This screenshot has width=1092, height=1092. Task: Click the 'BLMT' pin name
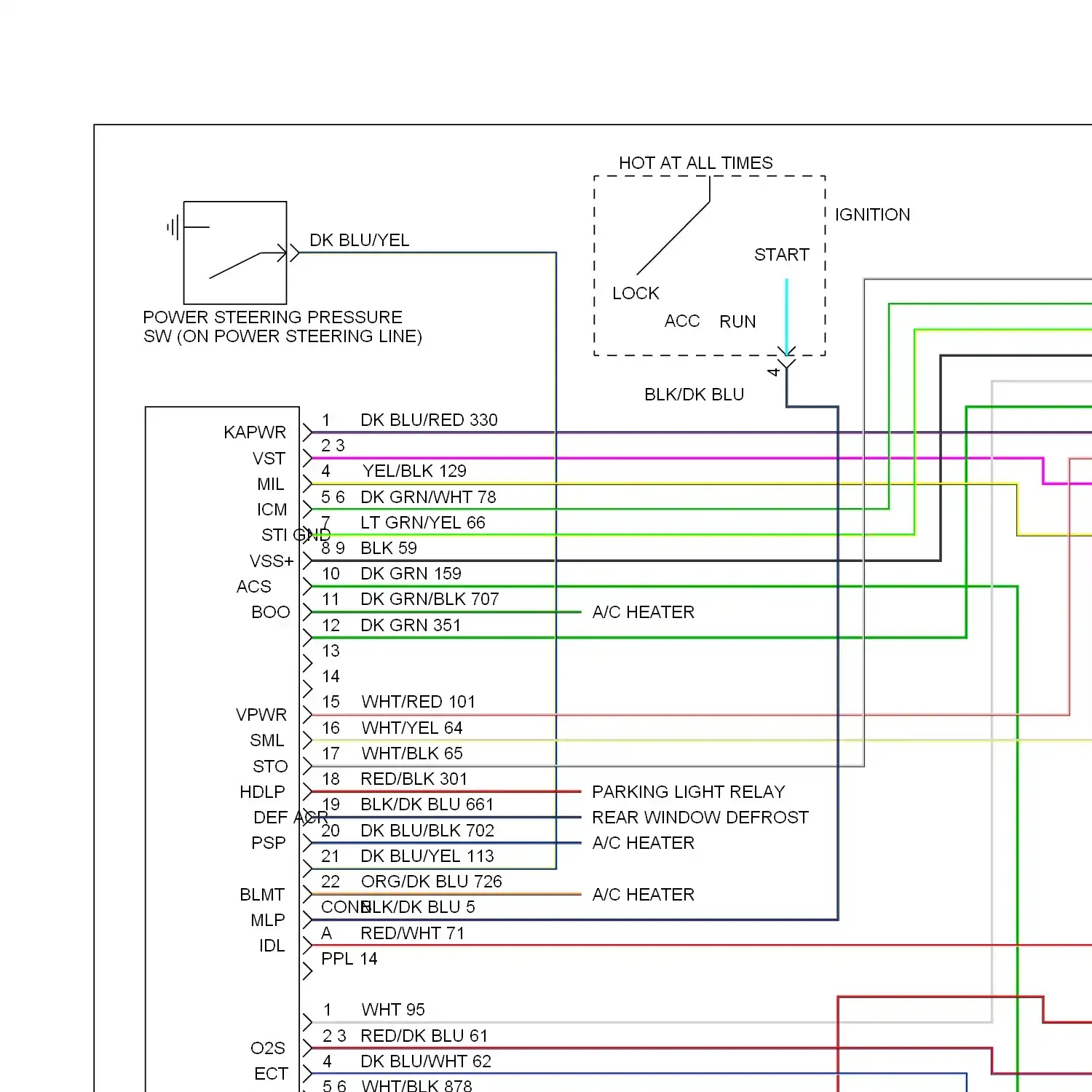[x=262, y=895]
